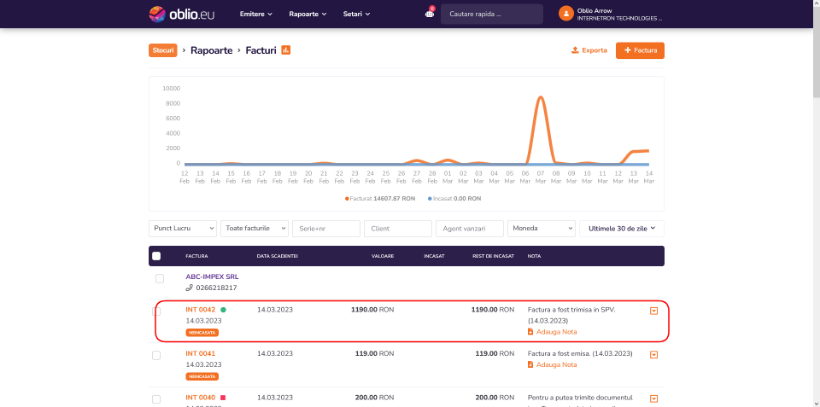Click the user avatar icon
The height and width of the screenshot is (407, 820).
pyautogui.click(x=566, y=14)
